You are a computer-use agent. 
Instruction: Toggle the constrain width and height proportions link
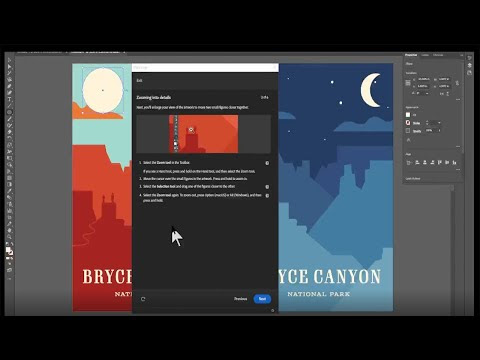(457, 83)
